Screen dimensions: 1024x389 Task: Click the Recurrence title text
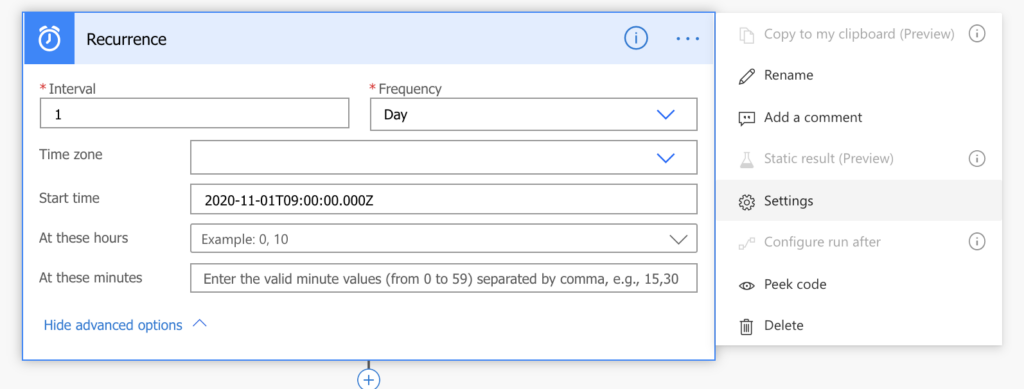(x=127, y=40)
